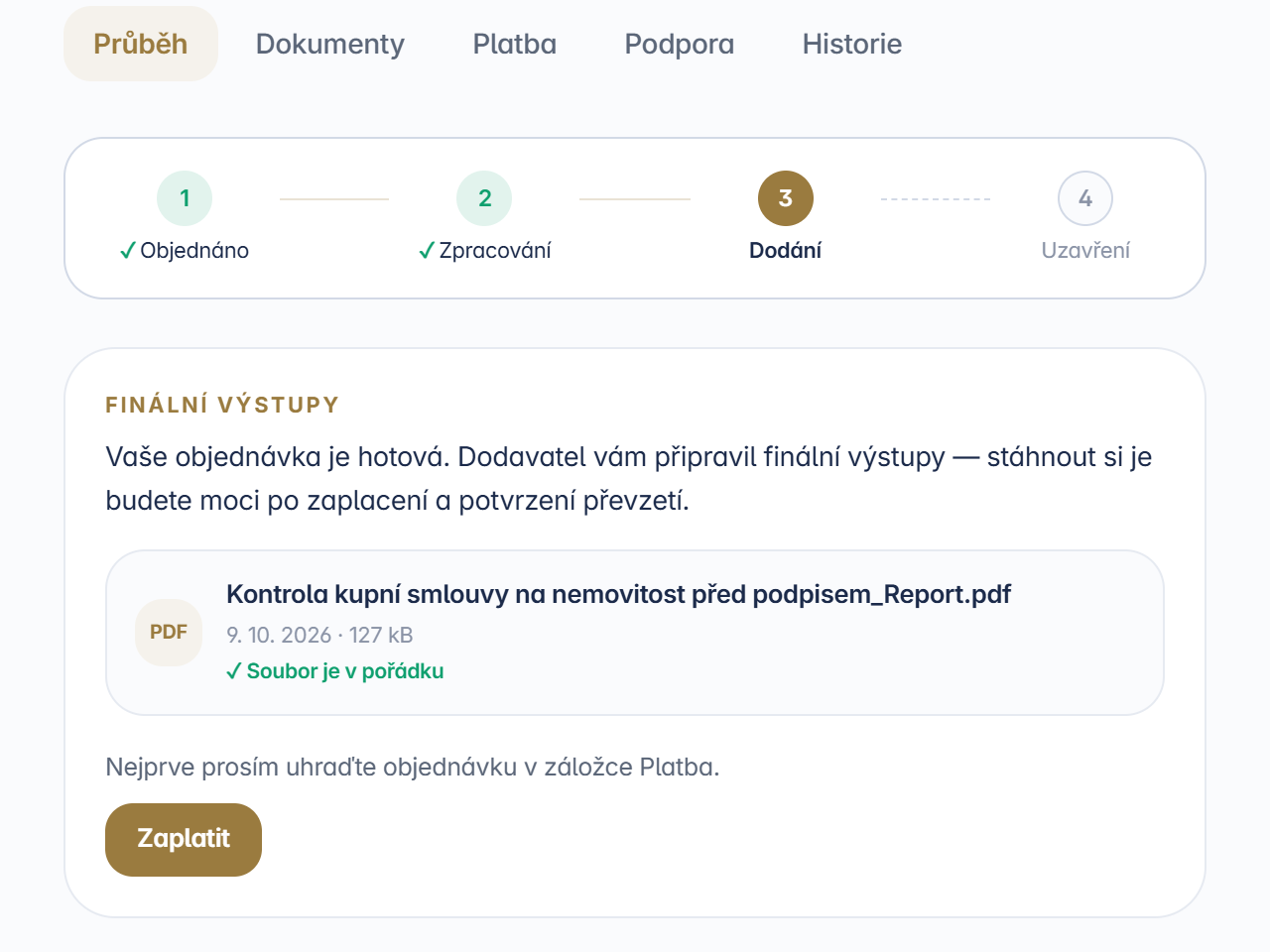Viewport: 1270px width, 952px height.
Task: Click the file date and size 127 kB text
Action: coord(319,635)
